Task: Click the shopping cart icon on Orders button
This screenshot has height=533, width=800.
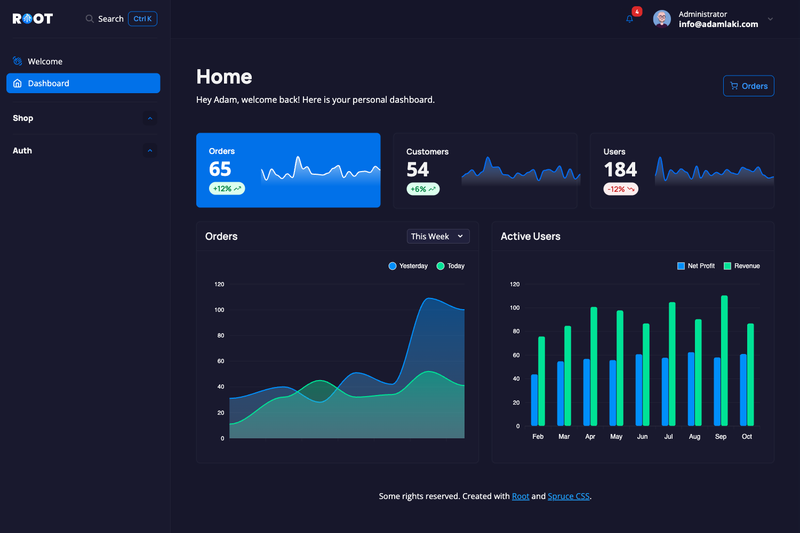Action: (734, 86)
